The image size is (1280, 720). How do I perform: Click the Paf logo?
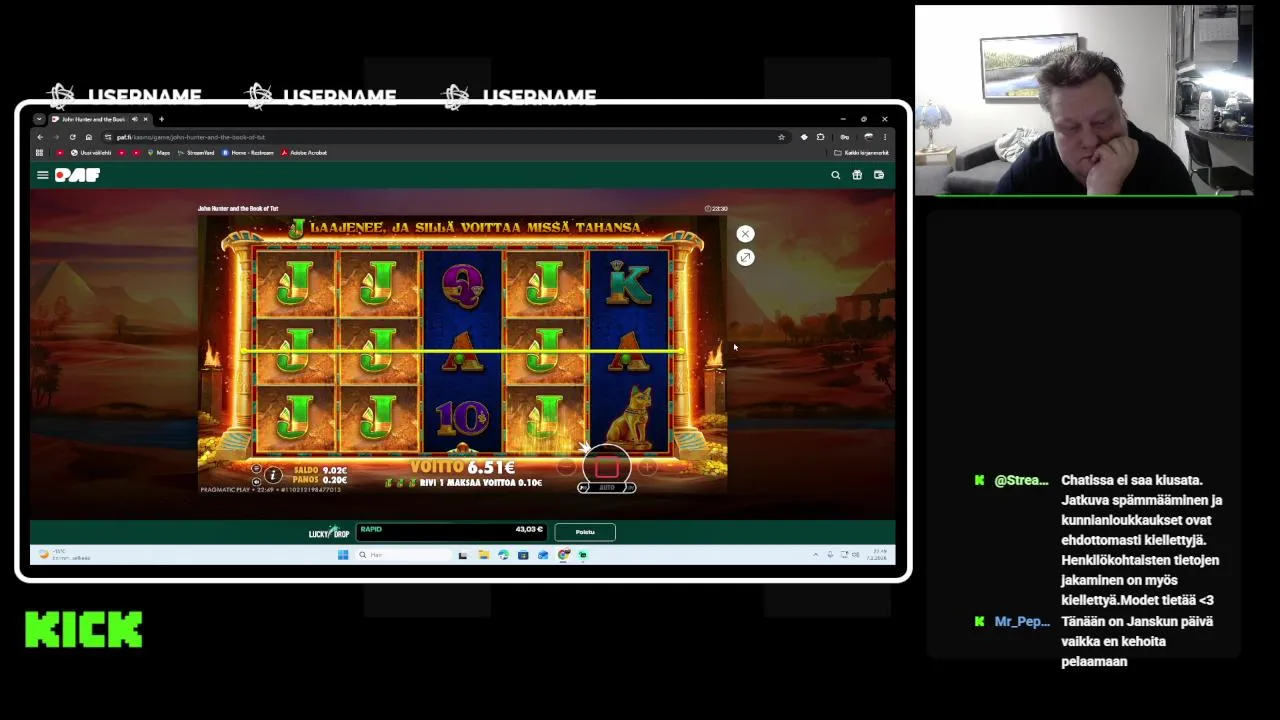click(x=77, y=175)
